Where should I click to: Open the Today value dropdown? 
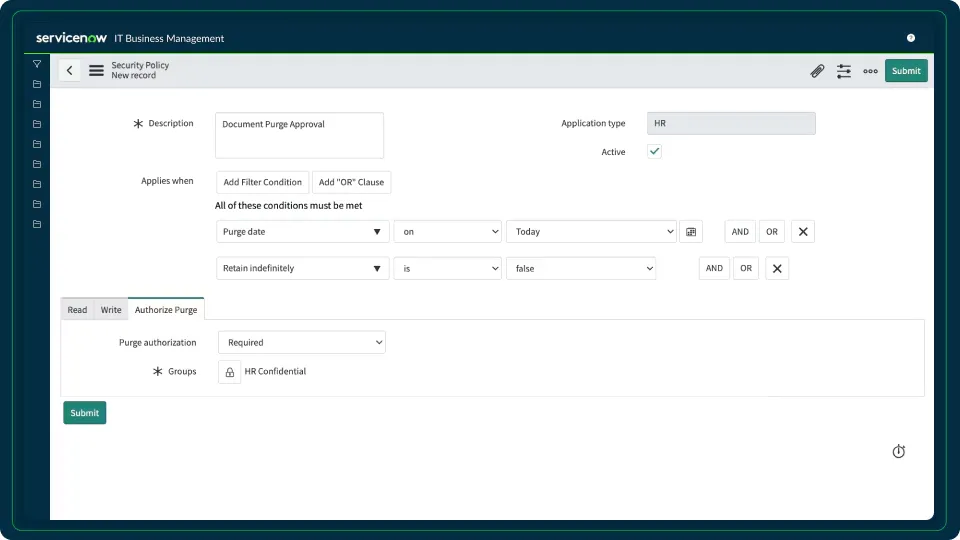pos(591,232)
